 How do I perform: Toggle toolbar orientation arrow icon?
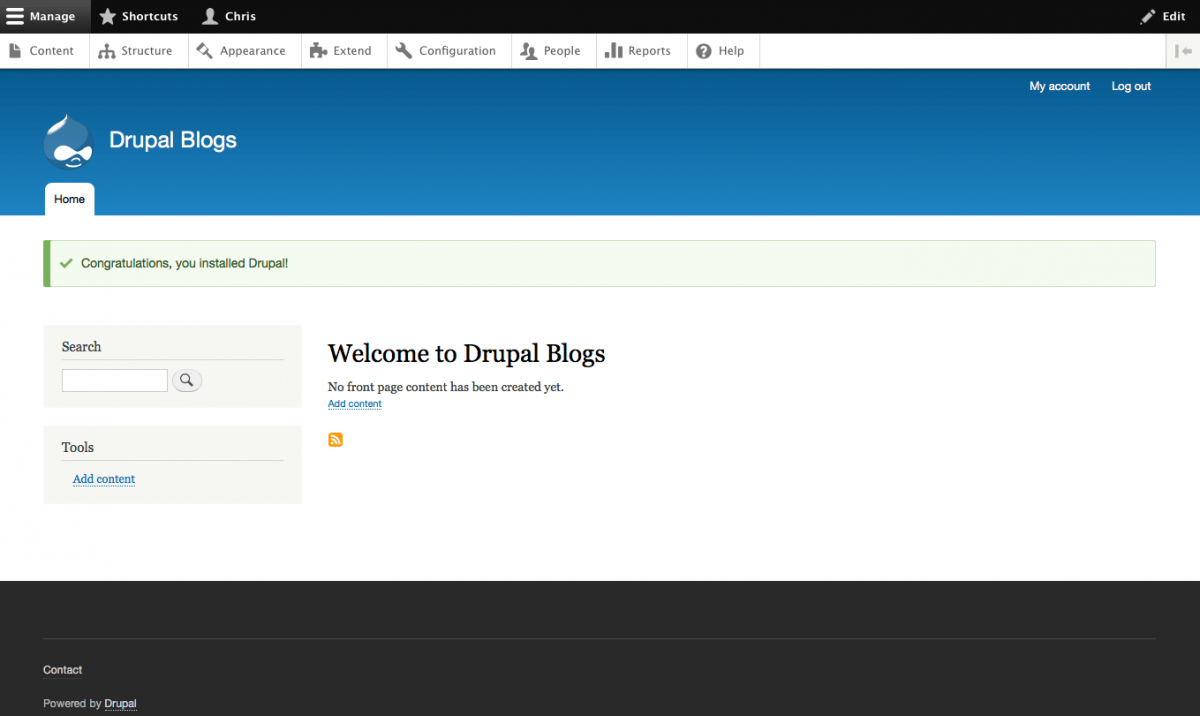(x=1184, y=51)
